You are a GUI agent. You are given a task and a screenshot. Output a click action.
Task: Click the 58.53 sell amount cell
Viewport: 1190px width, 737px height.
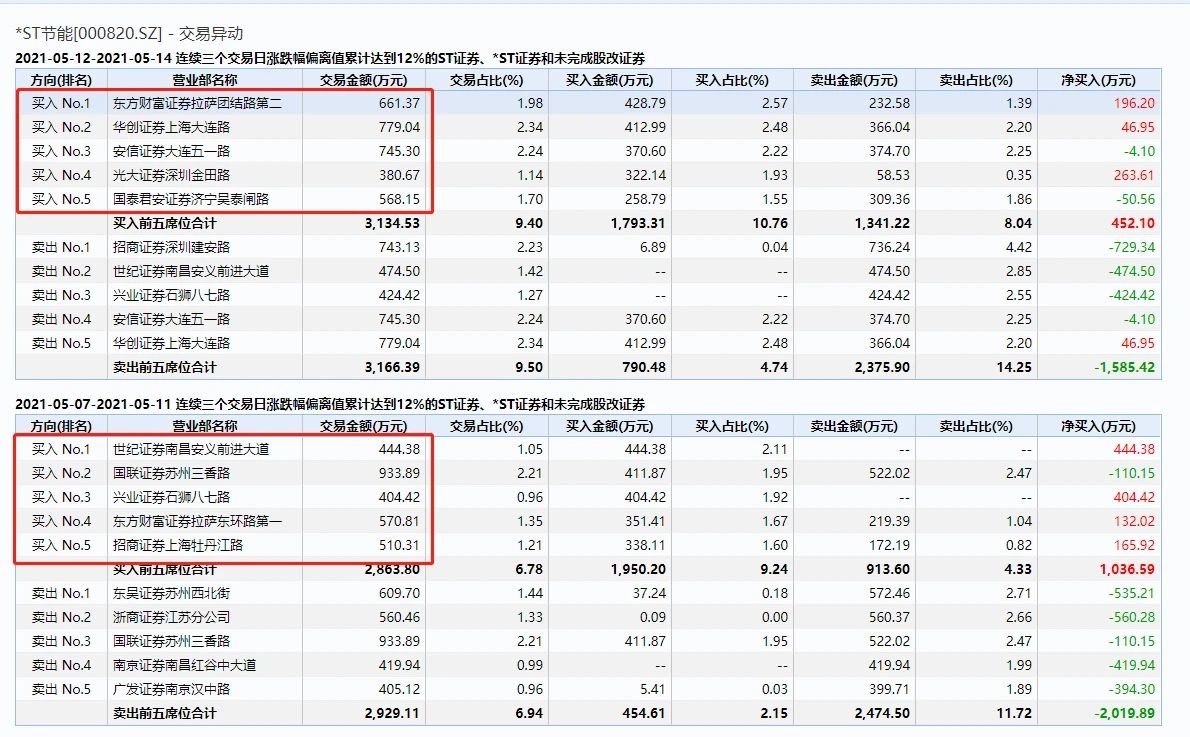[x=892, y=175]
